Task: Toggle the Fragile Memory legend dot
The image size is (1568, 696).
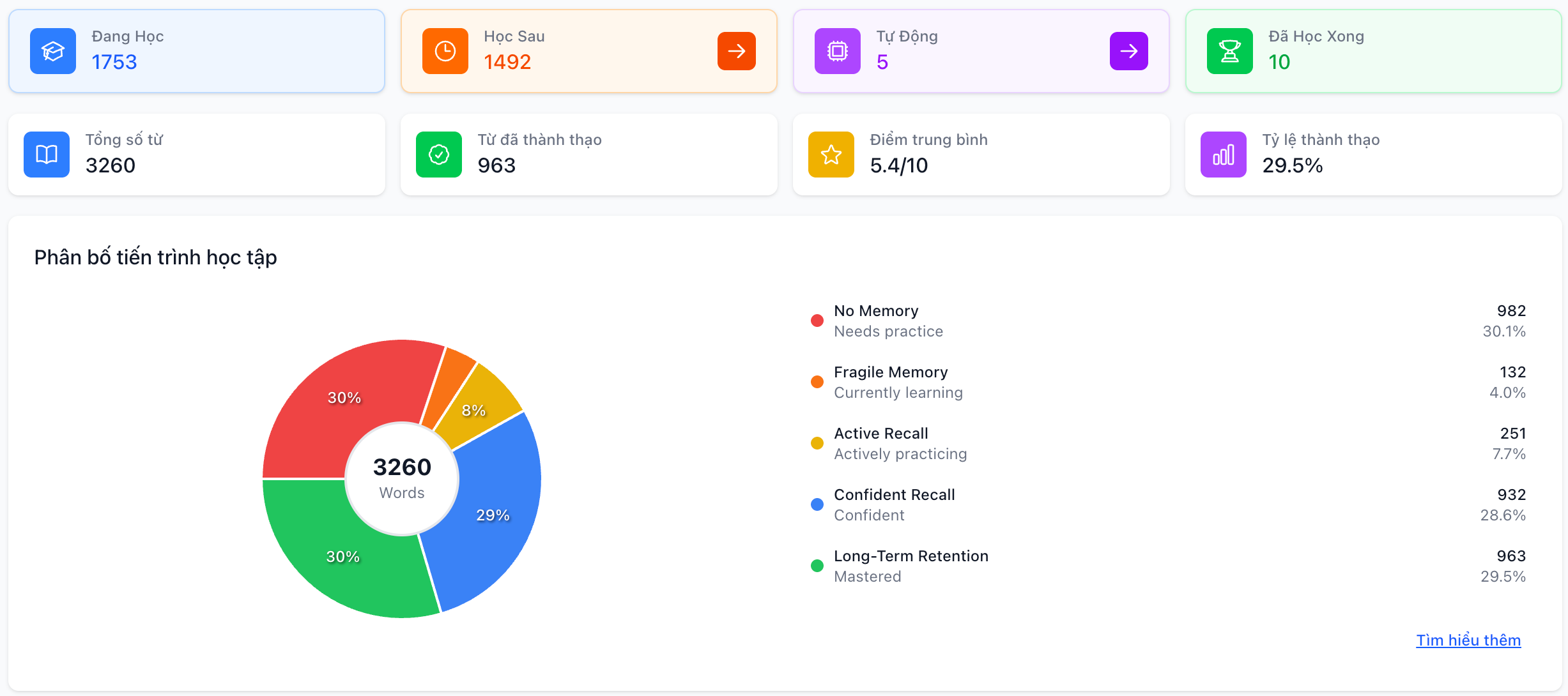Action: [816, 381]
